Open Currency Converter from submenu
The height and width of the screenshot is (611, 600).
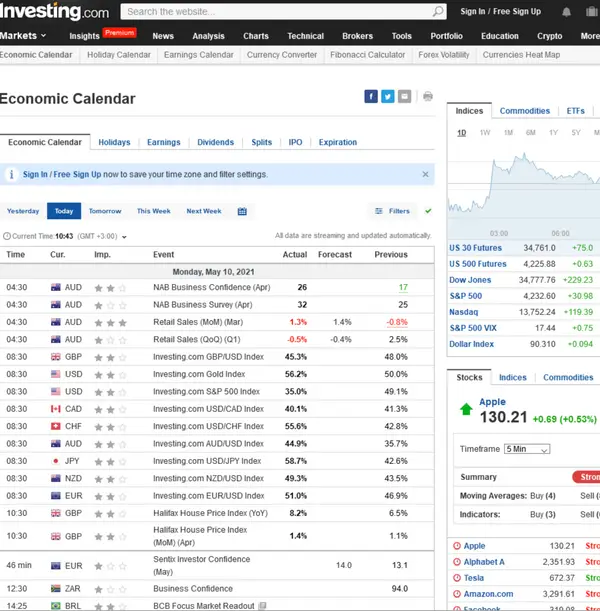[x=282, y=55]
